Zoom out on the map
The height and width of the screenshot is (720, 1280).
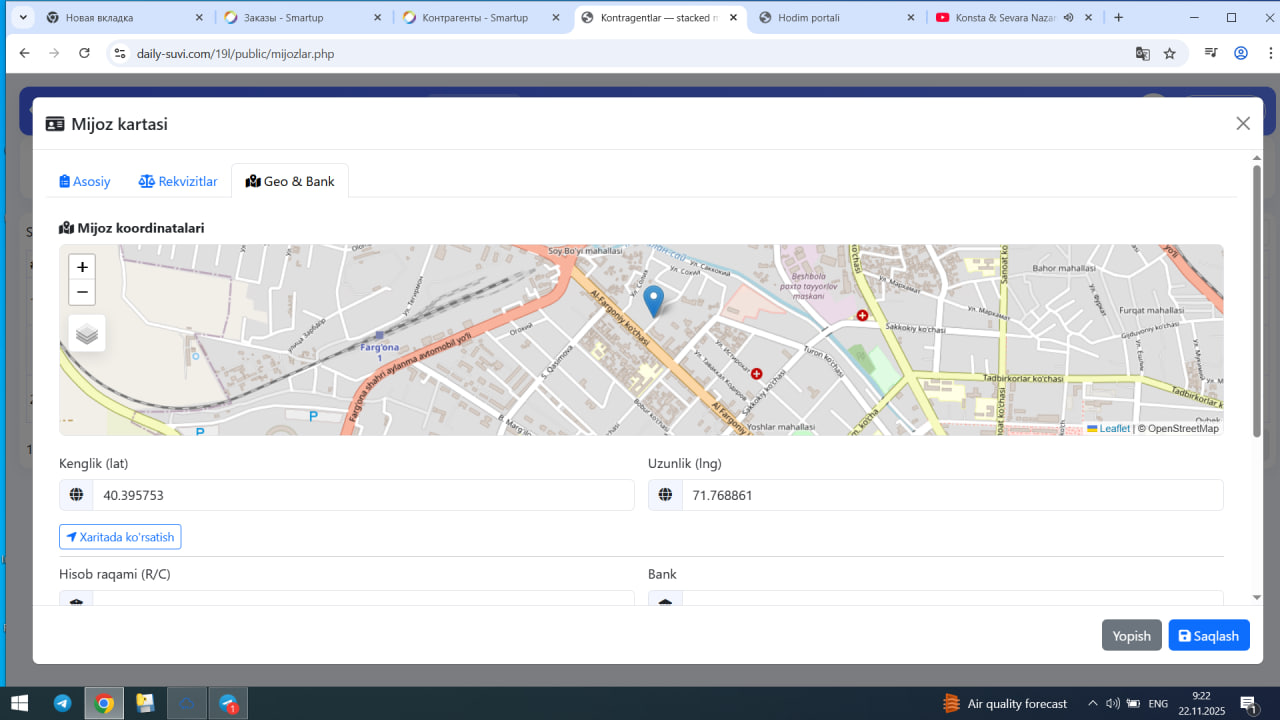82,292
